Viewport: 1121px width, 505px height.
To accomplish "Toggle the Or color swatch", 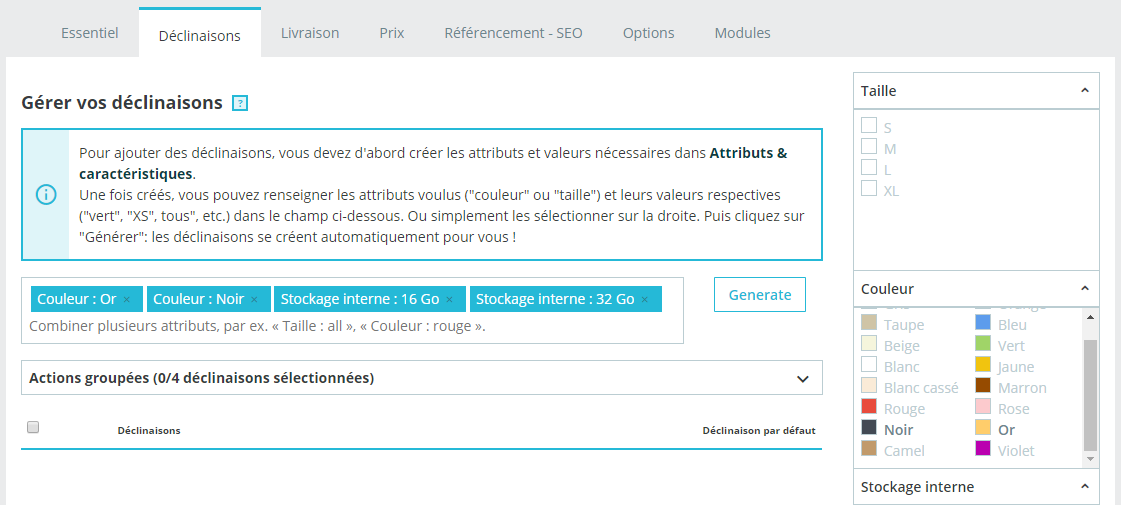I will pyautogui.click(x=983, y=427).
